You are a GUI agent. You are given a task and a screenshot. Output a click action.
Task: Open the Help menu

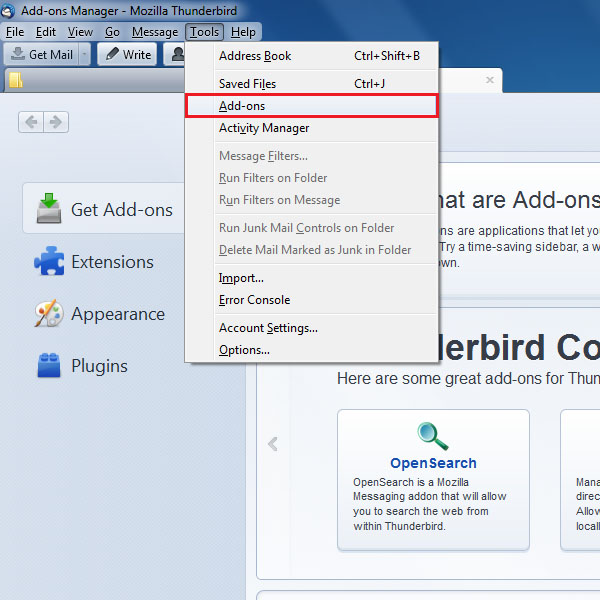pos(243,32)
